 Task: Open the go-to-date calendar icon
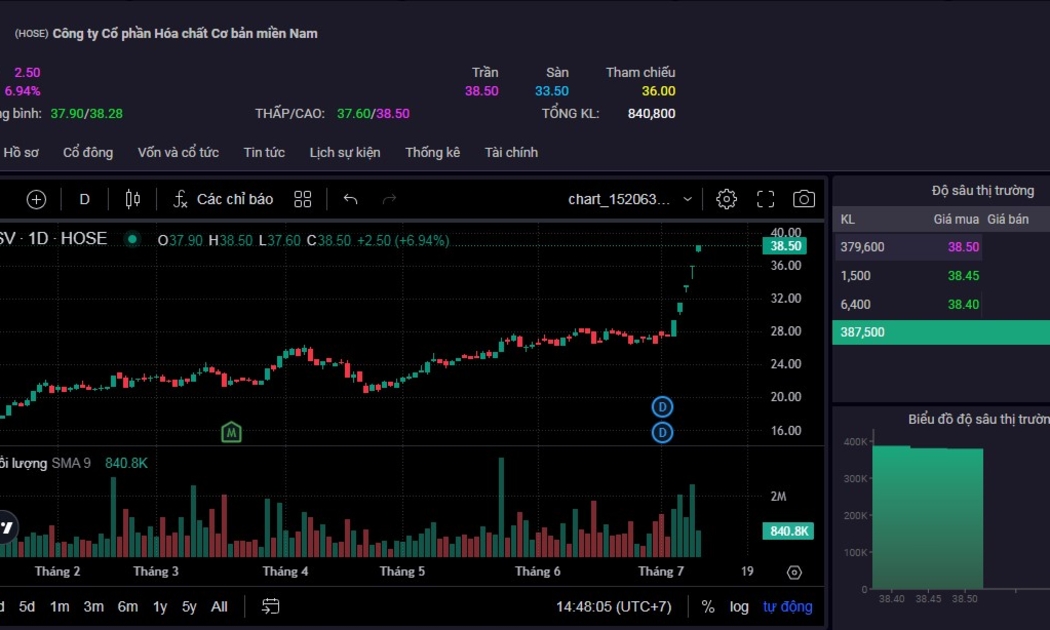click(x=271, y=606)
